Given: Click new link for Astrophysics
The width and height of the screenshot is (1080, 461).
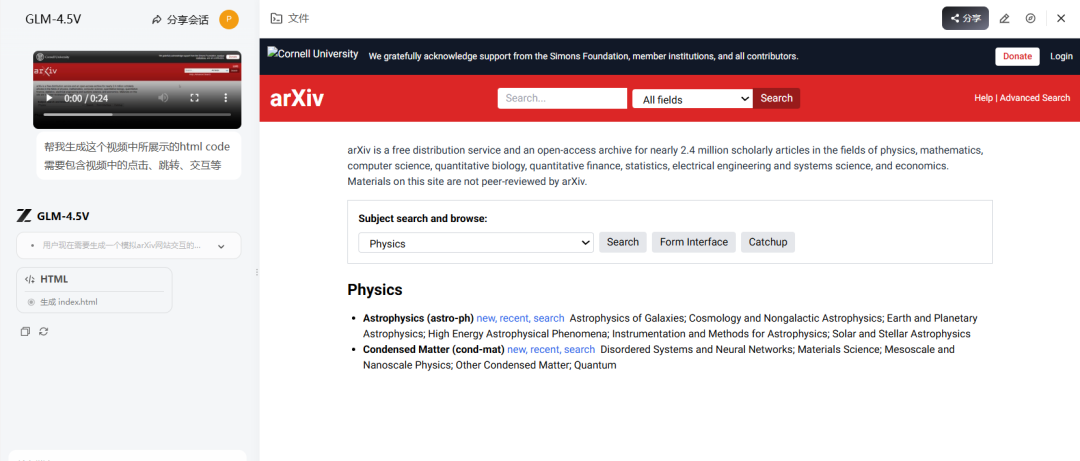Looking at the screenshot, I should click(x=486, y=318).
